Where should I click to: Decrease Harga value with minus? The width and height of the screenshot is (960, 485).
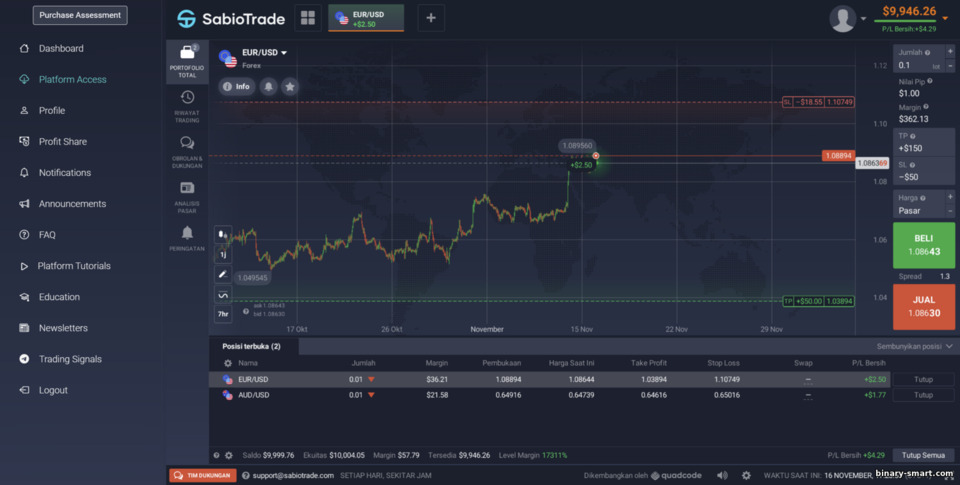950,211
